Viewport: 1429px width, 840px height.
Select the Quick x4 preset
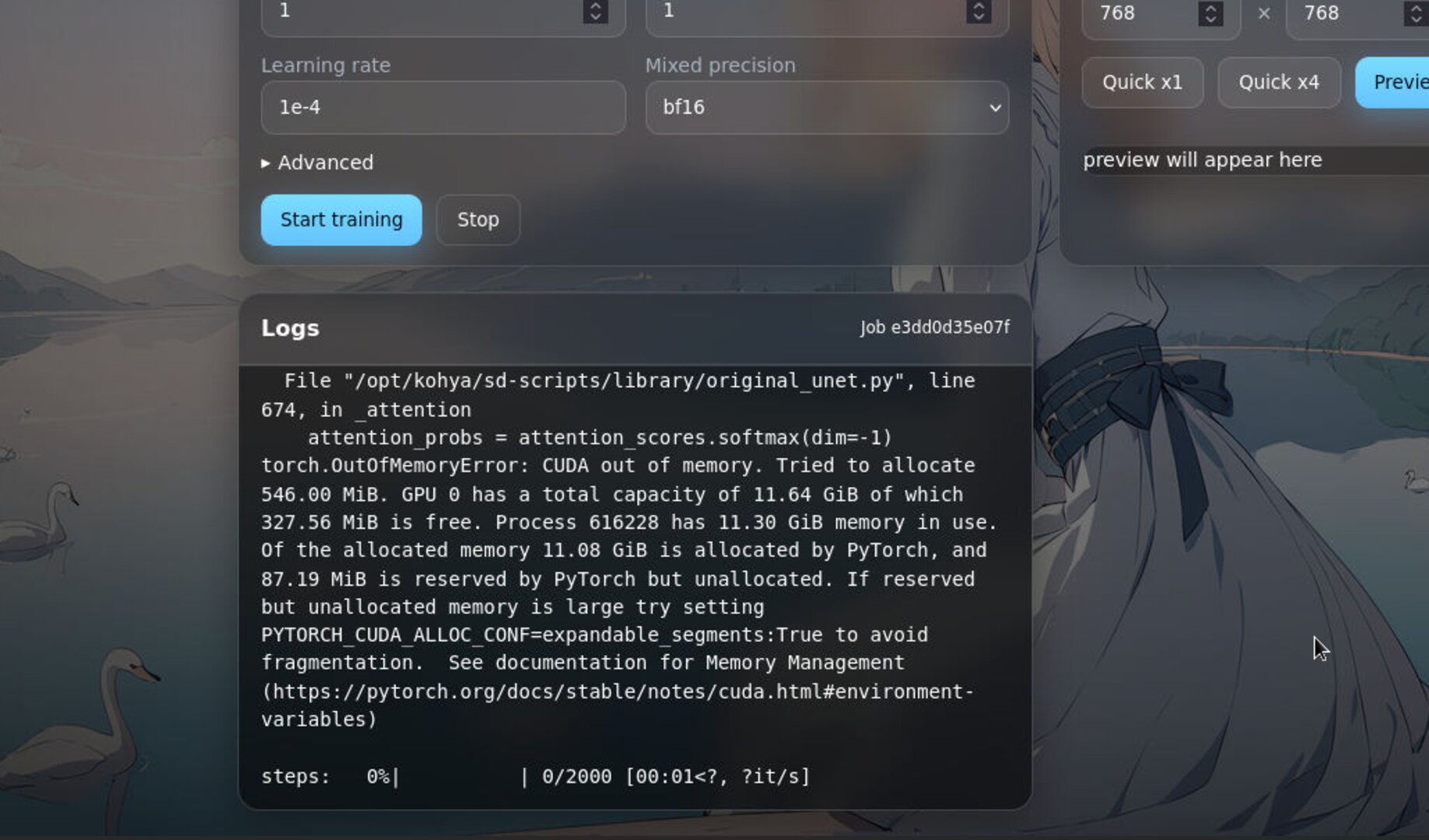click(x=1278, y=82)
